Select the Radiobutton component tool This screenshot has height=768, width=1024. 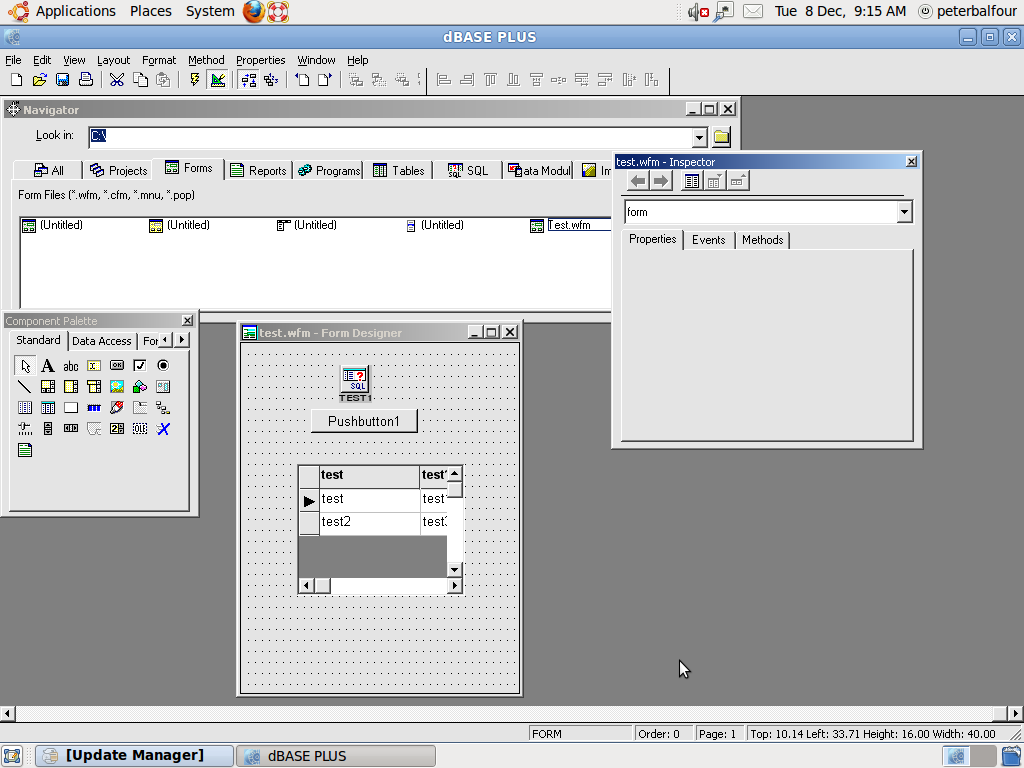click(162, 366)
